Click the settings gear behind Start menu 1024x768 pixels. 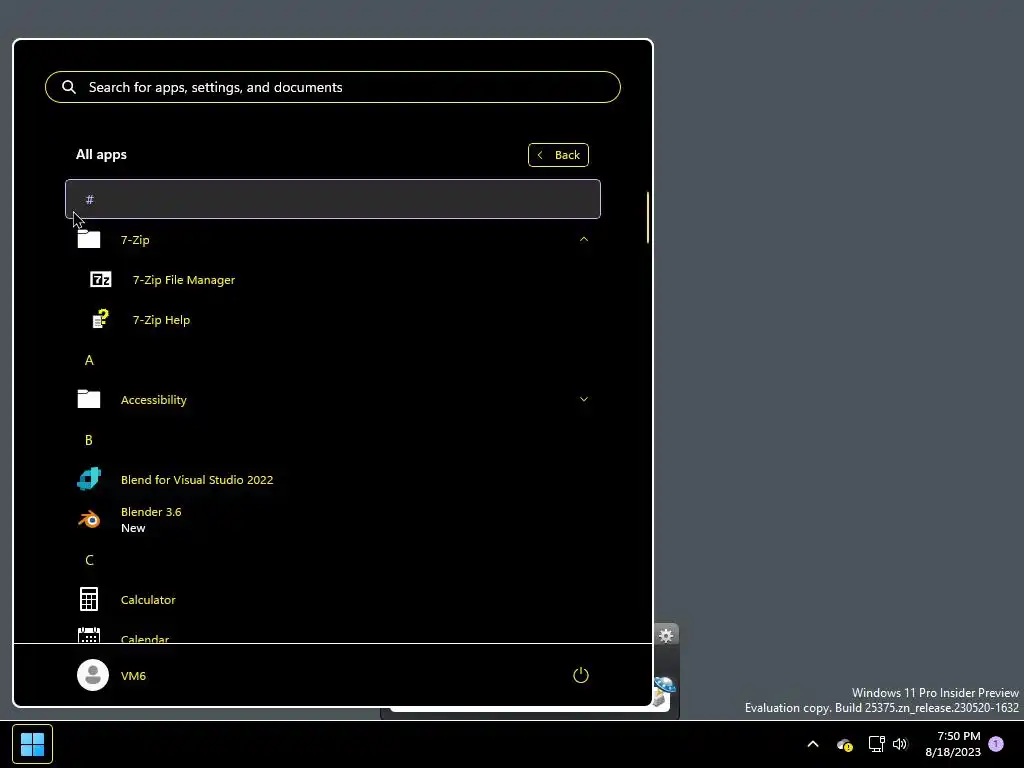(x=665, y=635)
